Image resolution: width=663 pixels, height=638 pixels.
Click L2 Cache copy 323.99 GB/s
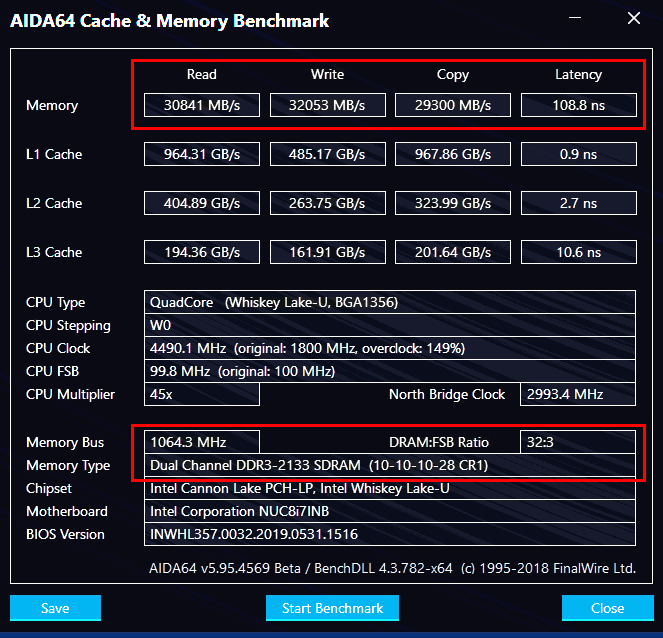453,203
